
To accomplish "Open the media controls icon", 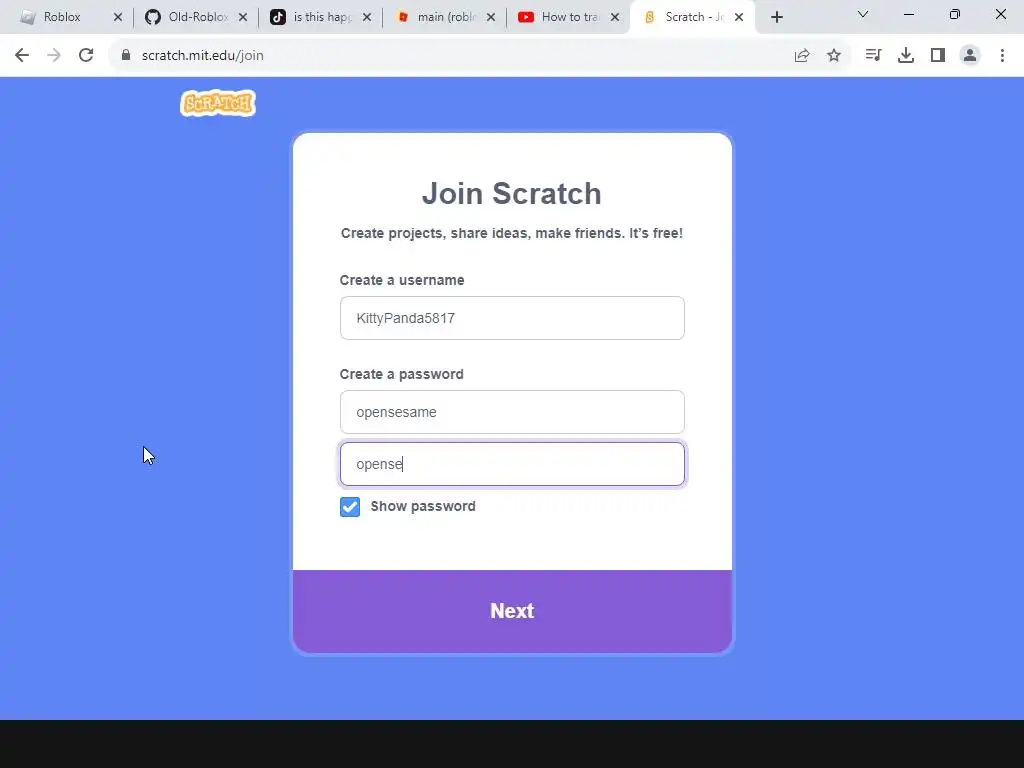I will point(873,56).
